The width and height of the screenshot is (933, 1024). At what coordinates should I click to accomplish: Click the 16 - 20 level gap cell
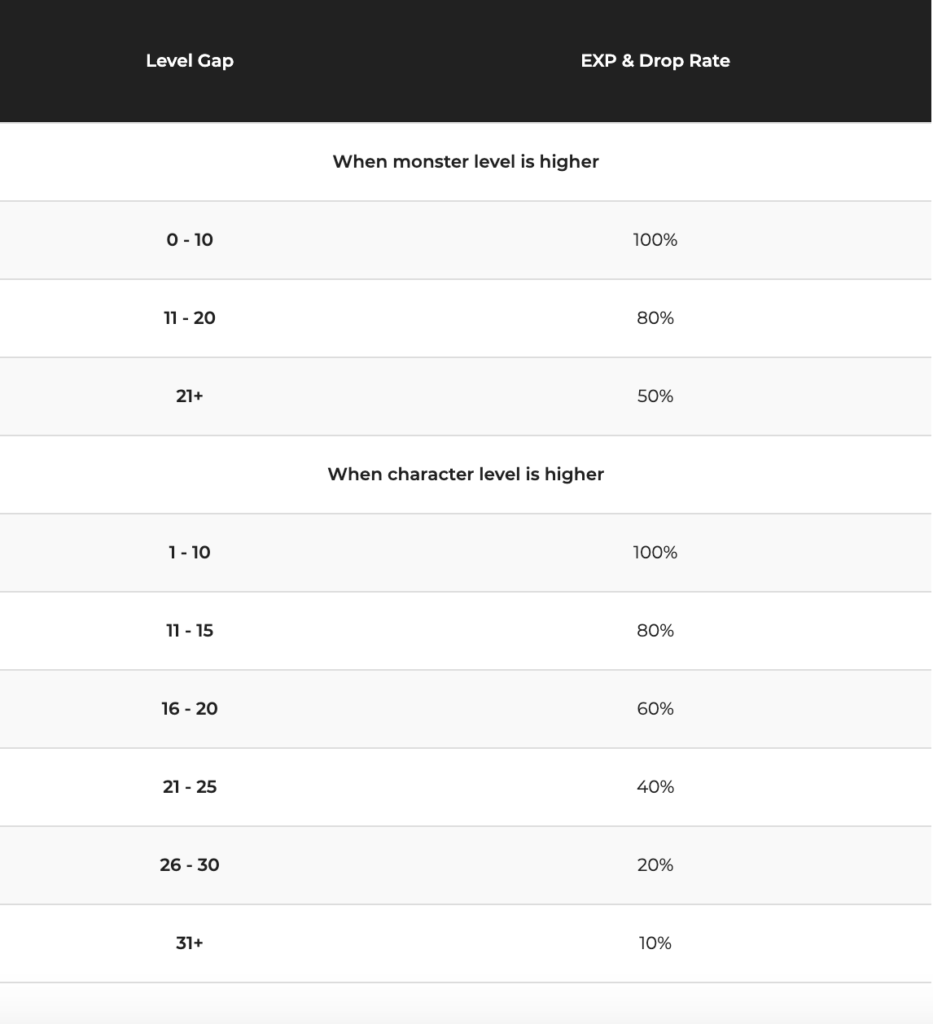pos(189,709)
